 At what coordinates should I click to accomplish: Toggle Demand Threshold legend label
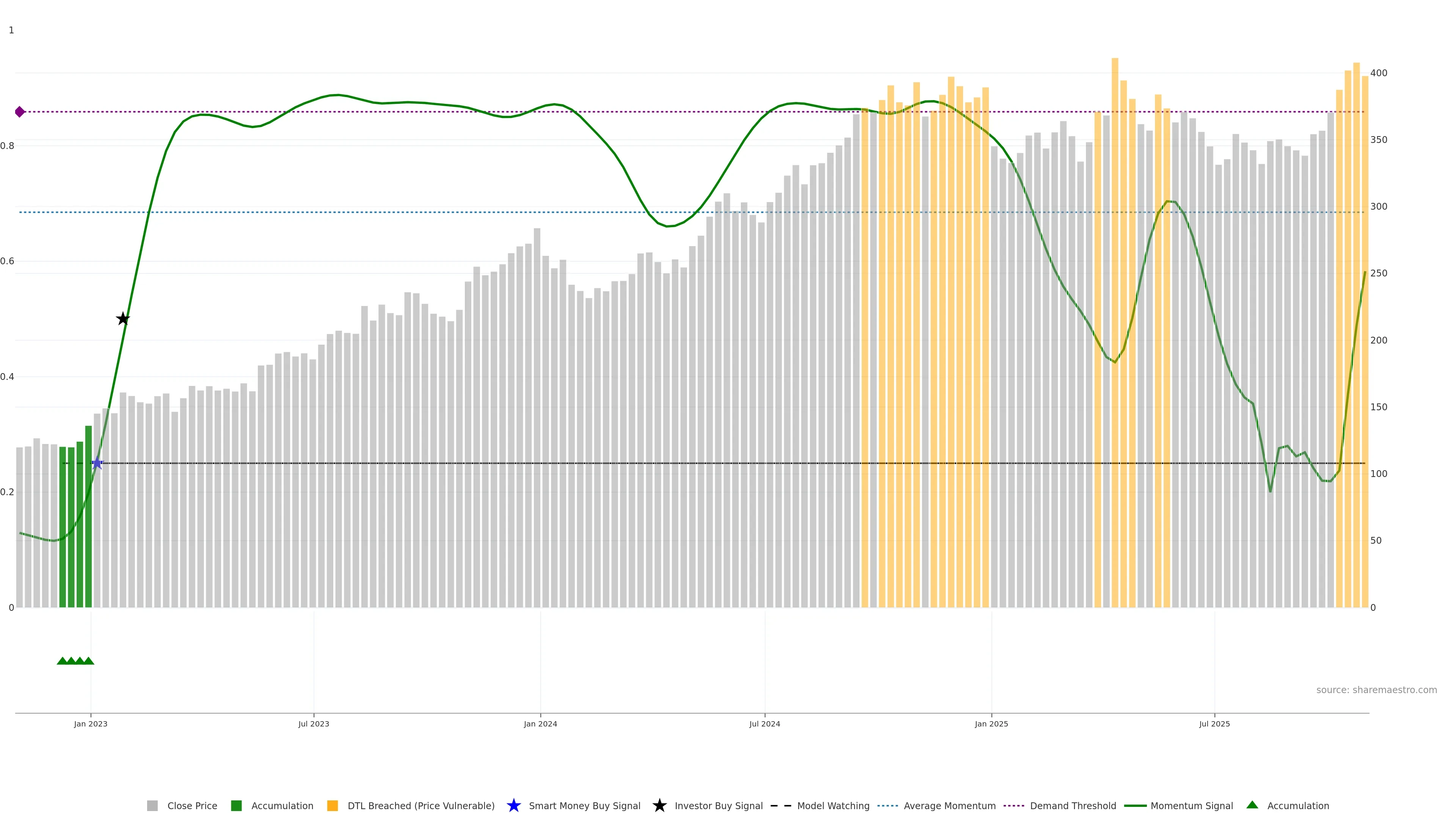[x=1072, y=805]
